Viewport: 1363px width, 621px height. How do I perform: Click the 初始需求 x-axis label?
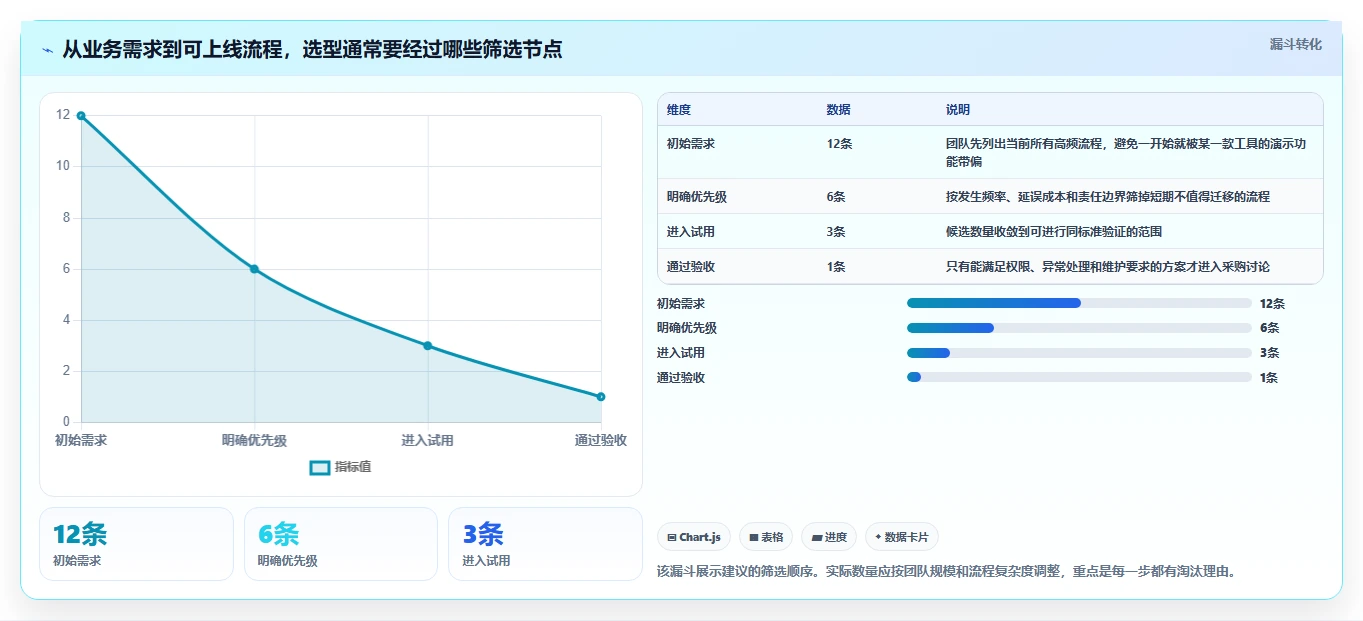pyautogui.click(x=81, y=440)
